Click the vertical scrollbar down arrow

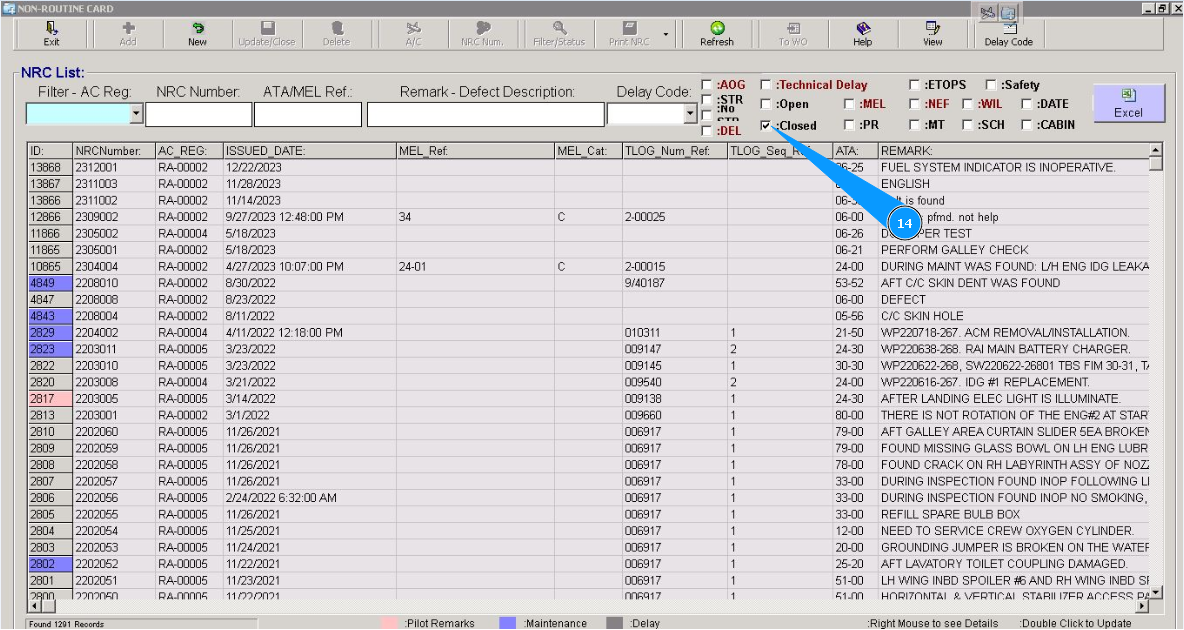point(1155,592)
